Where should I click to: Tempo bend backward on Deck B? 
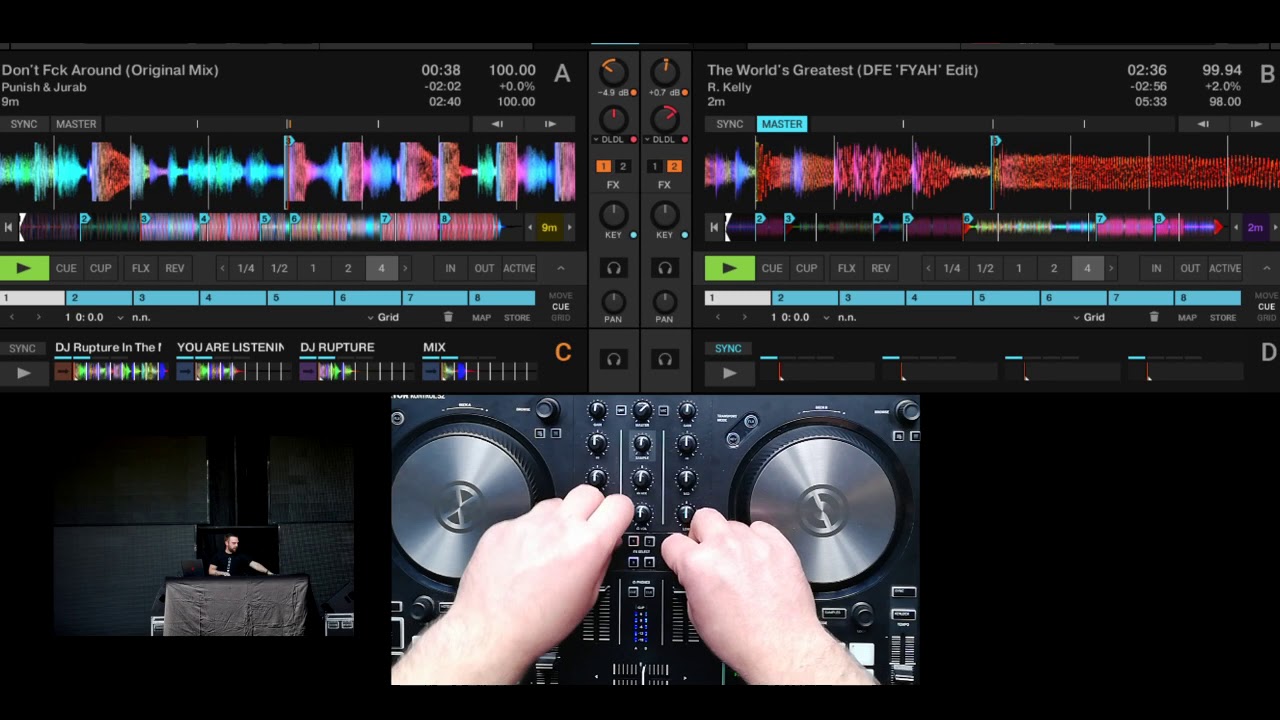(1203, 124)
